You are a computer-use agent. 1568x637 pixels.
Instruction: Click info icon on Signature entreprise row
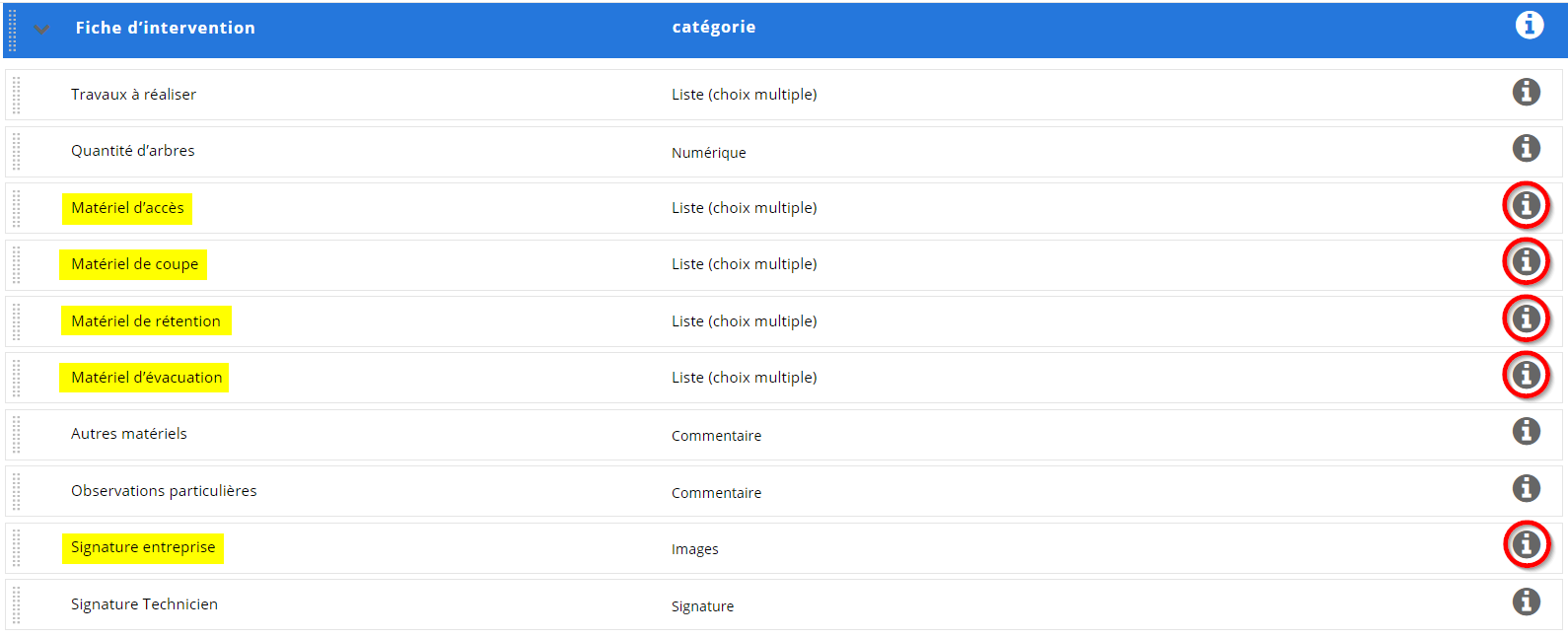[x=1527, y=544]
